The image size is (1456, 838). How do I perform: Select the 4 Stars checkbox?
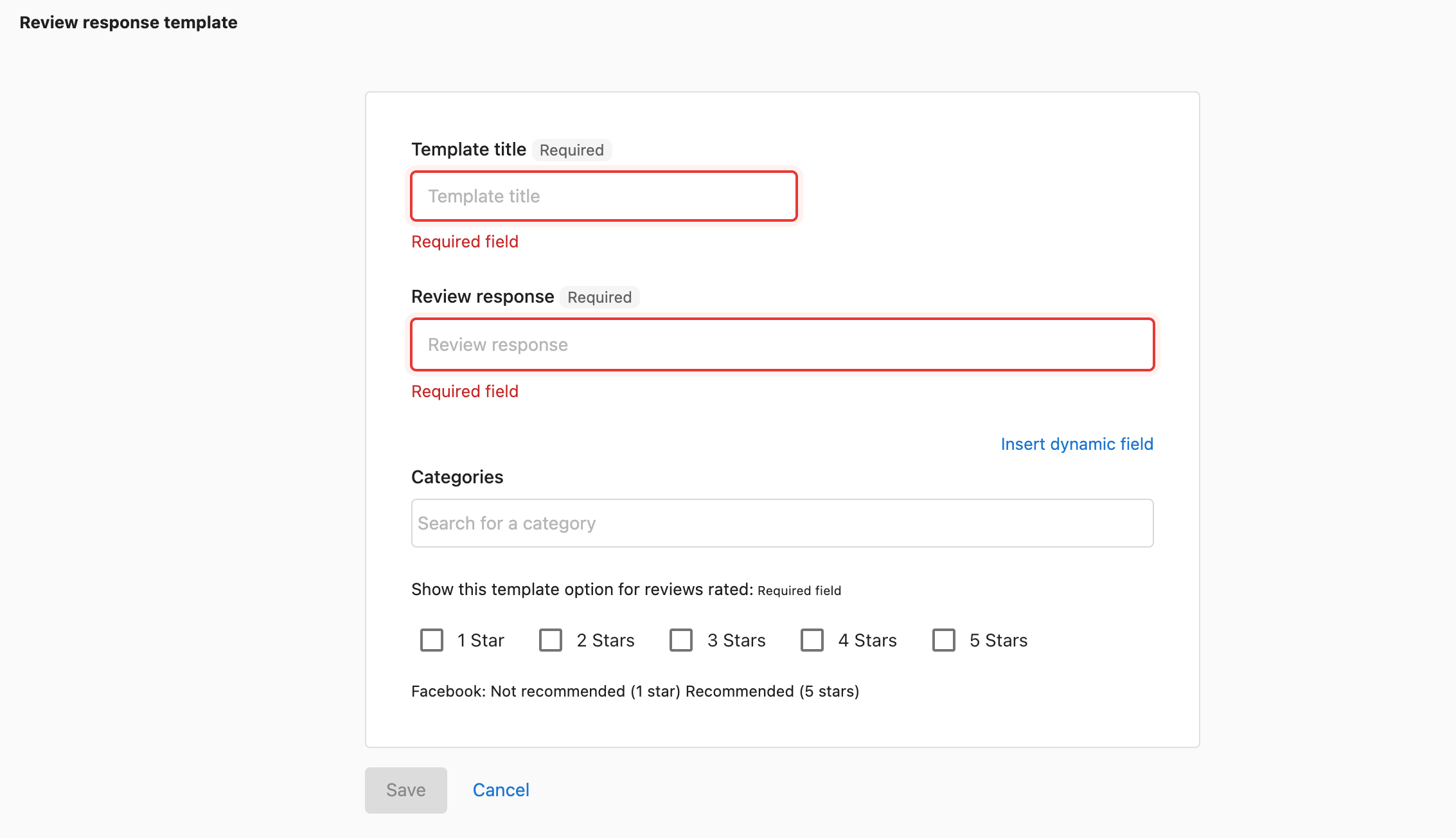pos(812,640)
